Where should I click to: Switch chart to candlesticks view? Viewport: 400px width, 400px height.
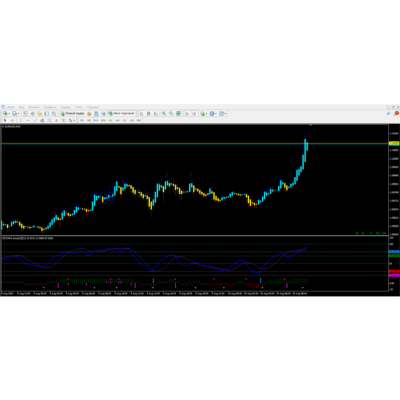tap(148, 114)
